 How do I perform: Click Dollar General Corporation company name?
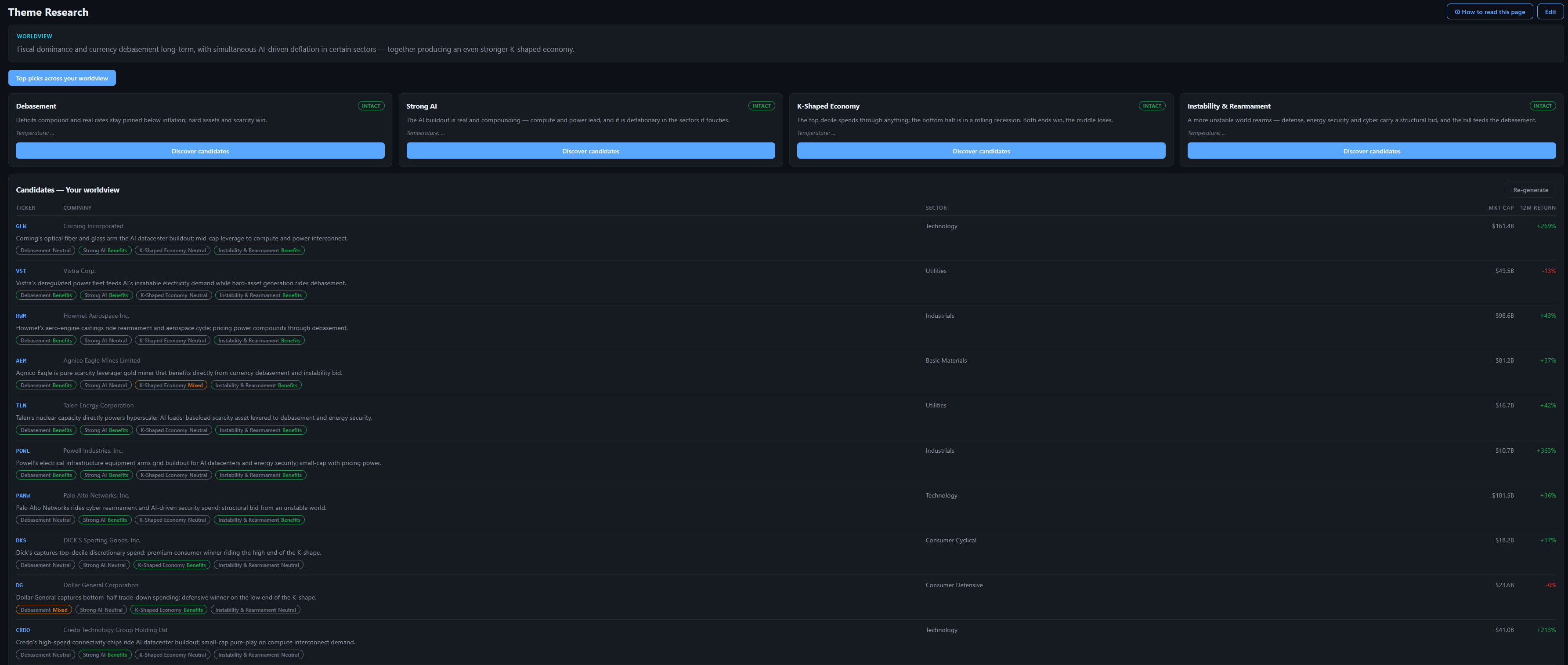(x=101, y=585)
